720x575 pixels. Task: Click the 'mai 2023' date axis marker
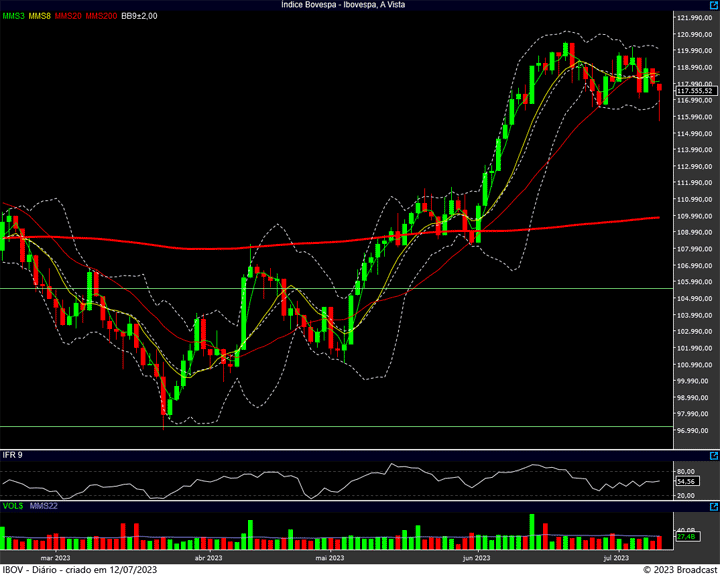(x=329, y=557)
